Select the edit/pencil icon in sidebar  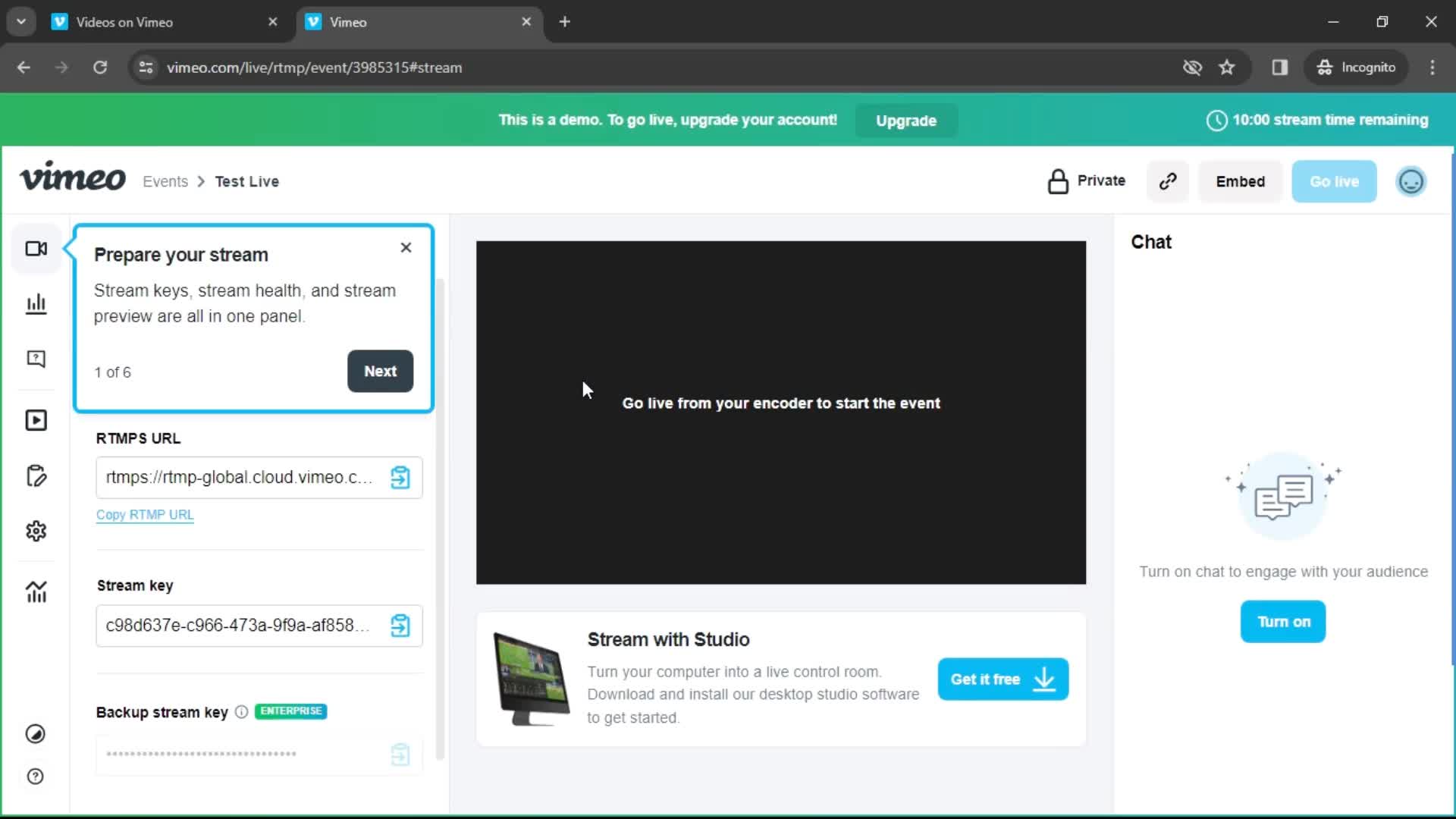point(36,476)
